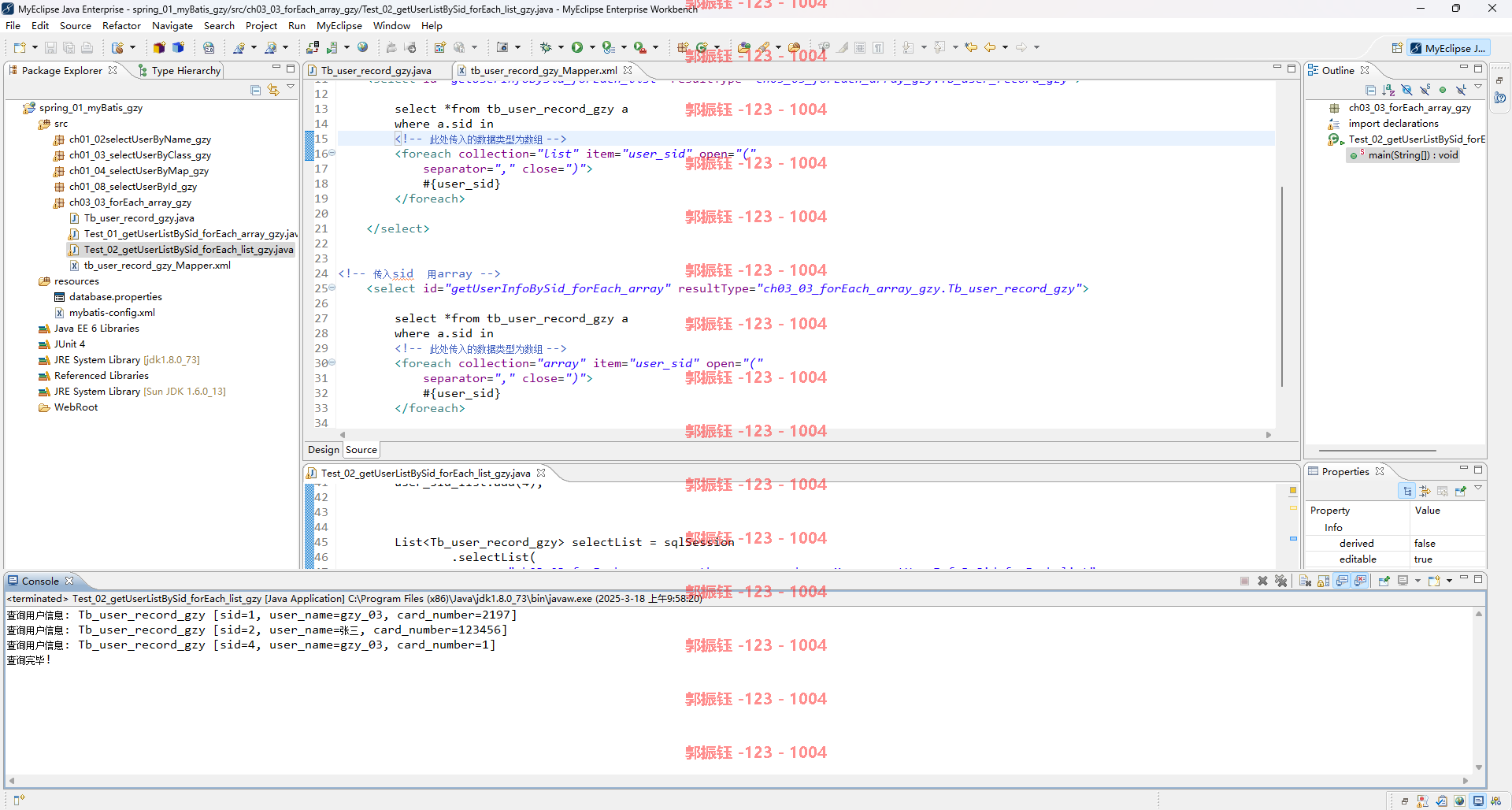Click Clear Console icon
Viewport: 1512px width, 810px height.
click(1305, 581)
